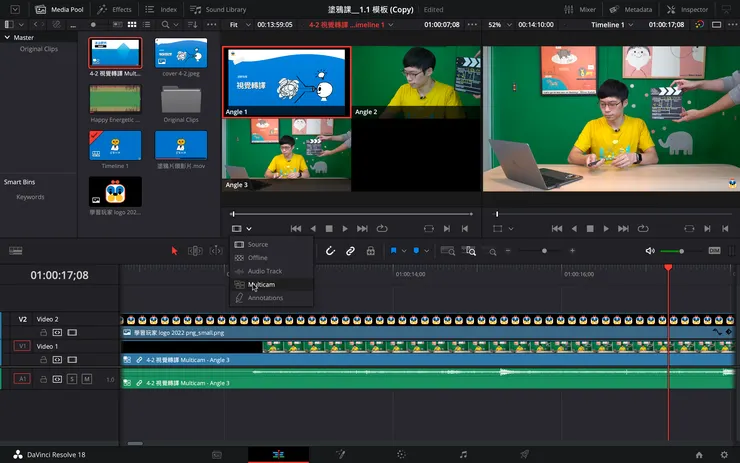
Task: Open the Fairlight page music note icon
Action: coord(462,454)
